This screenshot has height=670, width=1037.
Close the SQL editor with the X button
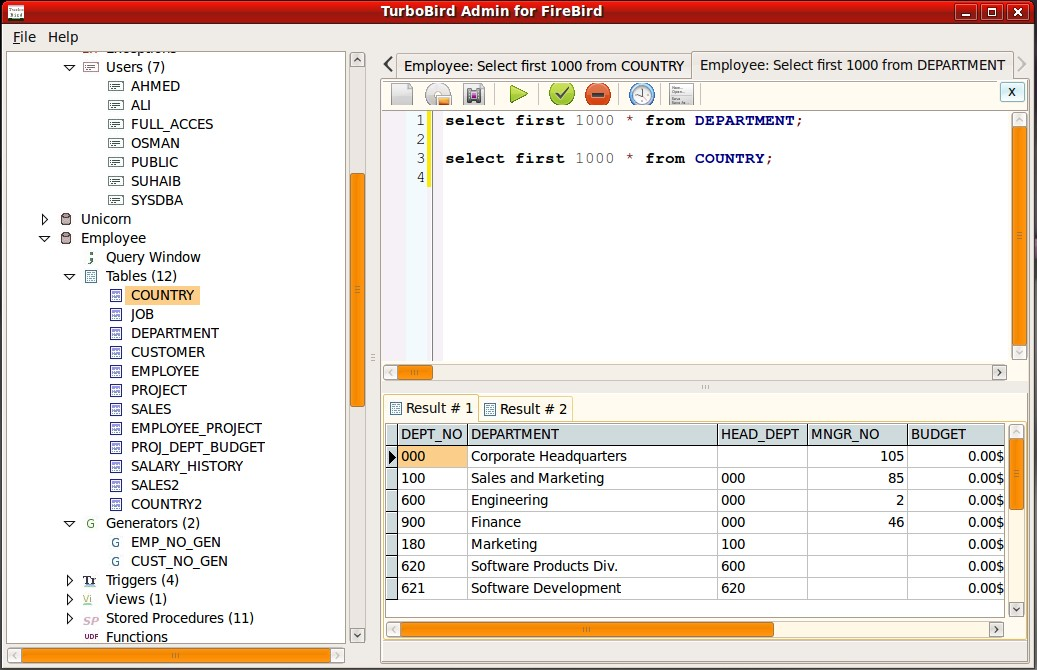pos(1011,91)
